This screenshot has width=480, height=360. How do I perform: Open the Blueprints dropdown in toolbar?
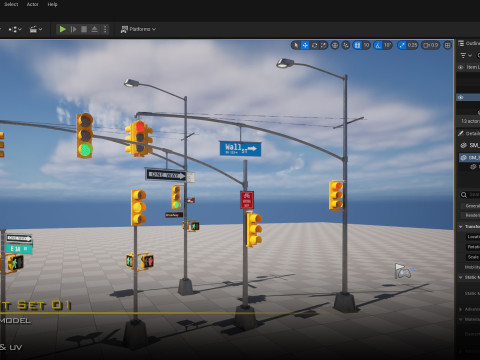(x=15, y=29)
